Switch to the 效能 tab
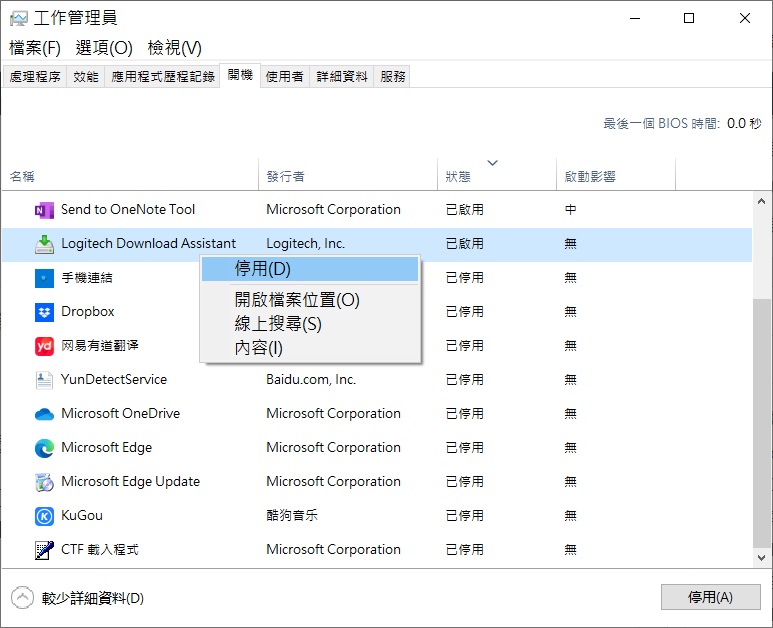The height and width of the screenshot is (628, 773). [x=86, y=76]
